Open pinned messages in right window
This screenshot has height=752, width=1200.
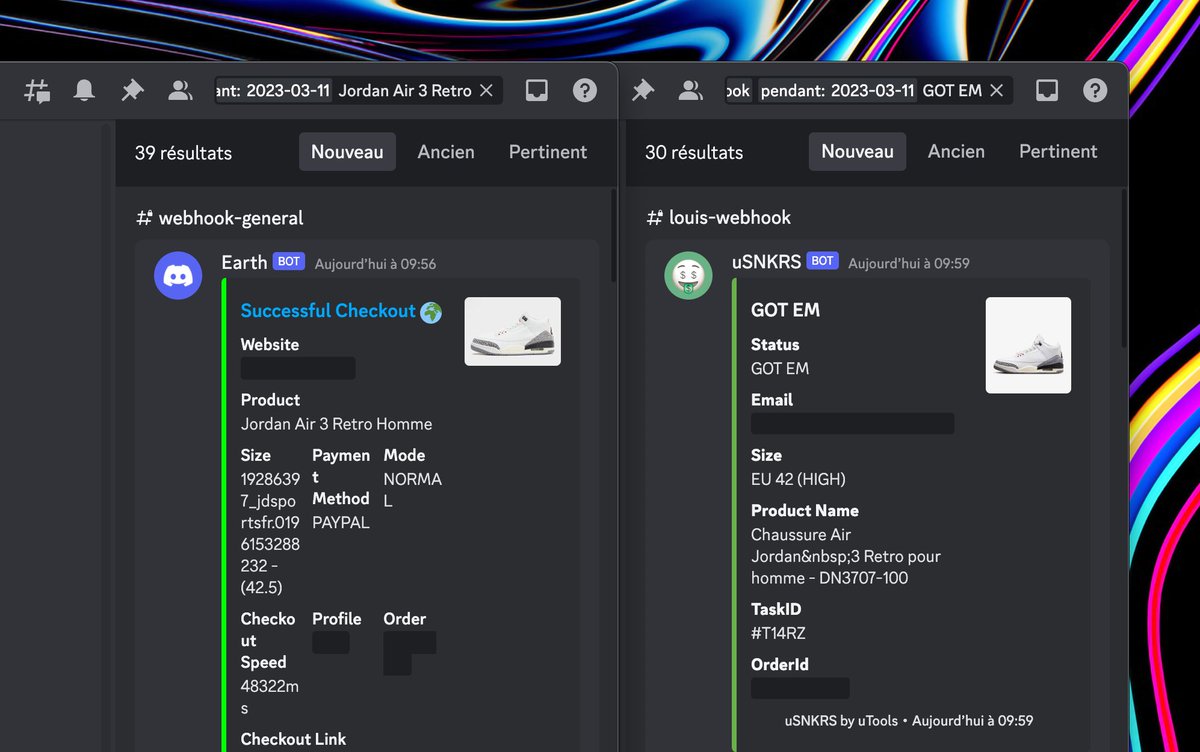[642, 91]
